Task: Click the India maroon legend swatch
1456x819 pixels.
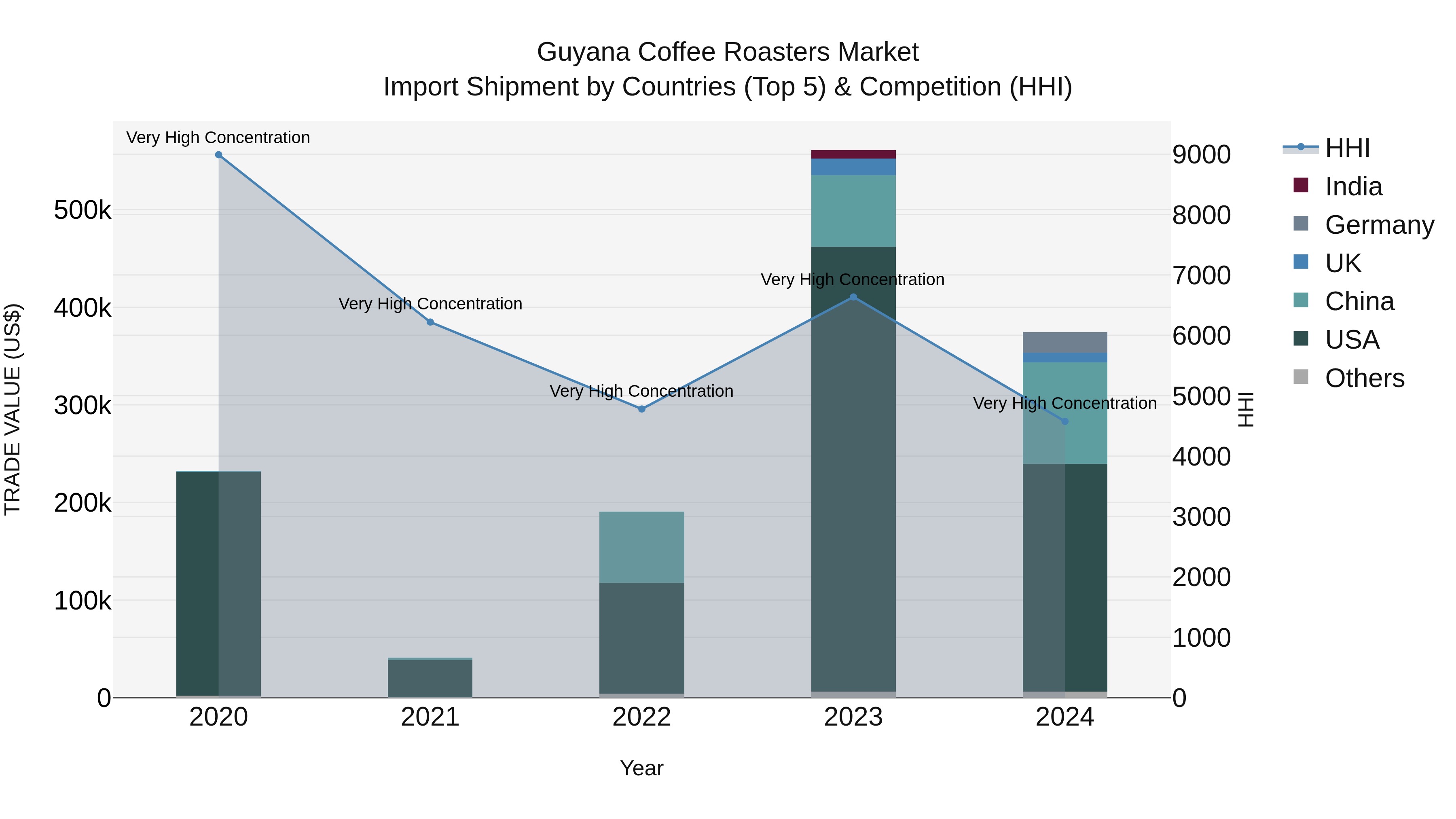Action: (x=1301, y=185)
